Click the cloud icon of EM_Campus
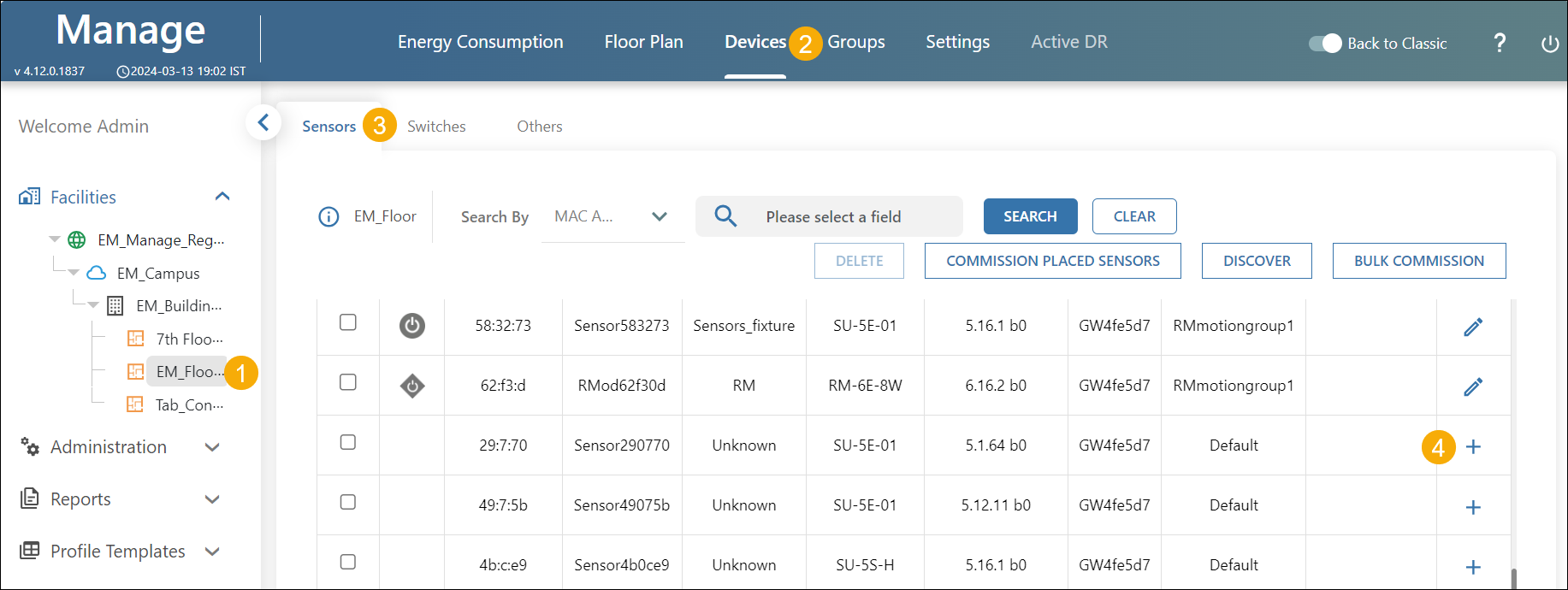Screen dimensions: 1568x590 97,273
